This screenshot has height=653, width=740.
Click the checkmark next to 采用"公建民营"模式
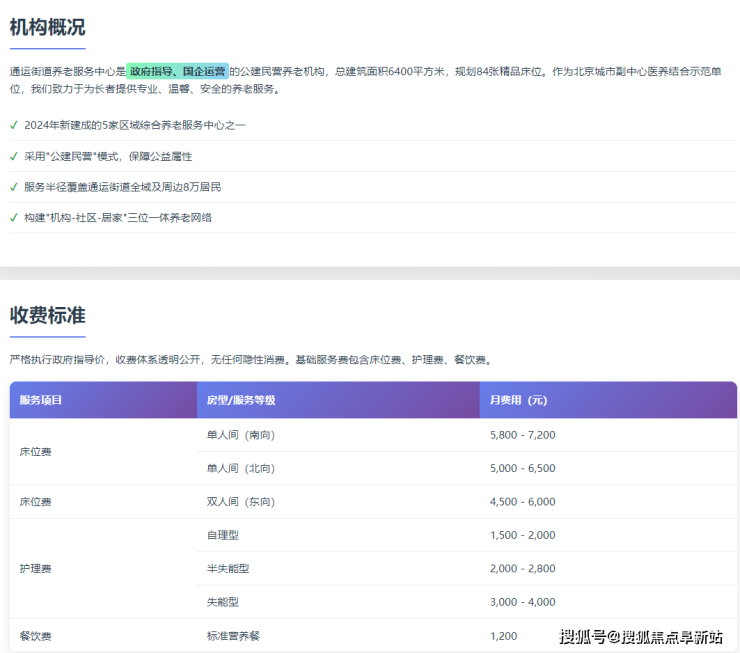[14, 156]
